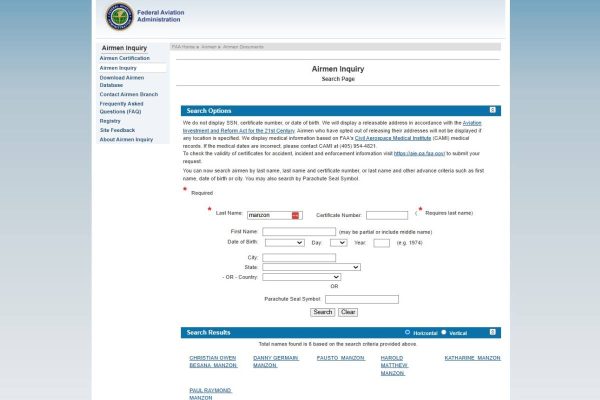Open Frequently Asked Questions sidebar item
The height and width of the screenshot is (400, 600).
[x=121, y=108]
